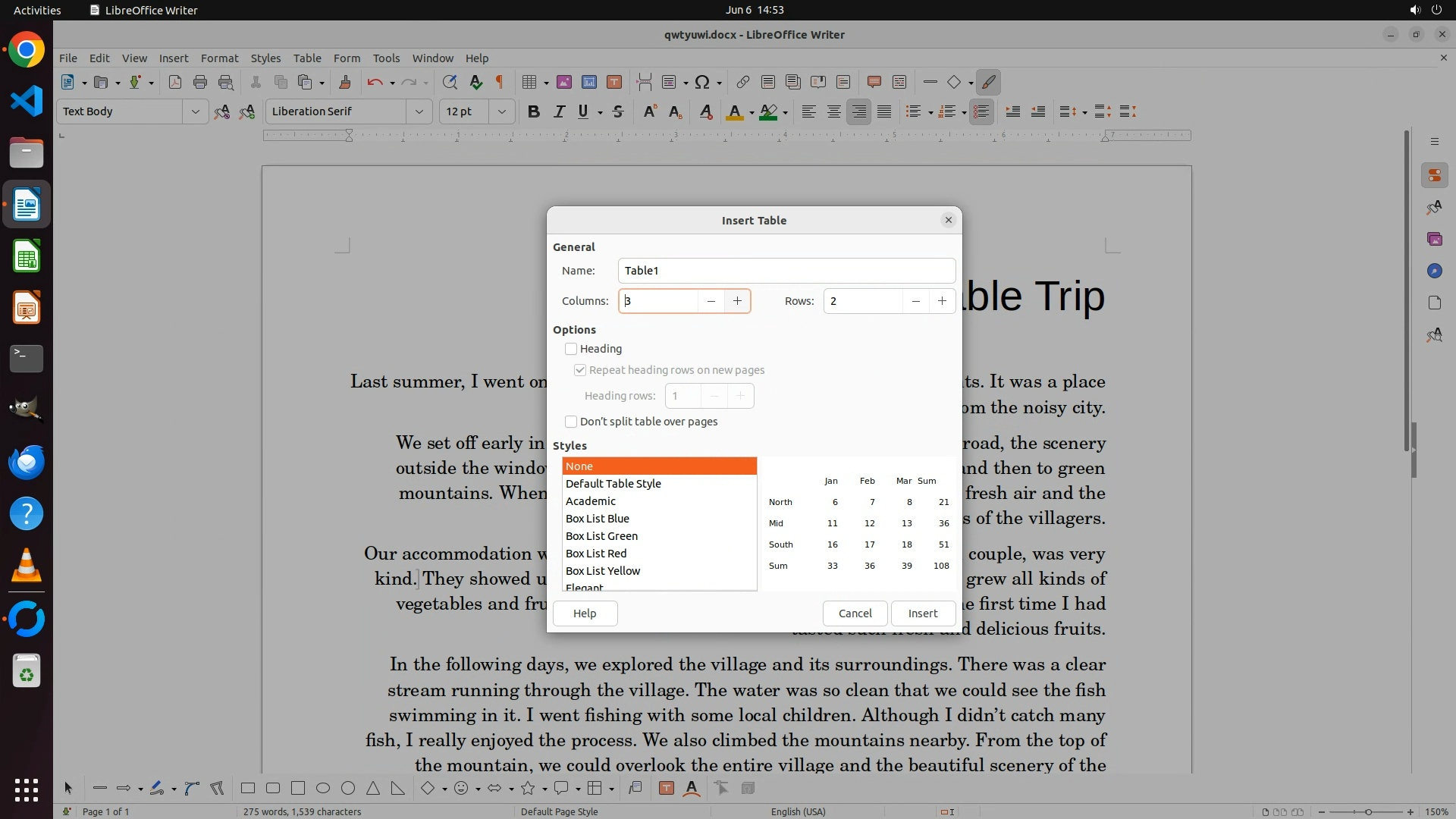Click the Print icon in toolbar

pyautogui.click(x=200, y=82)
